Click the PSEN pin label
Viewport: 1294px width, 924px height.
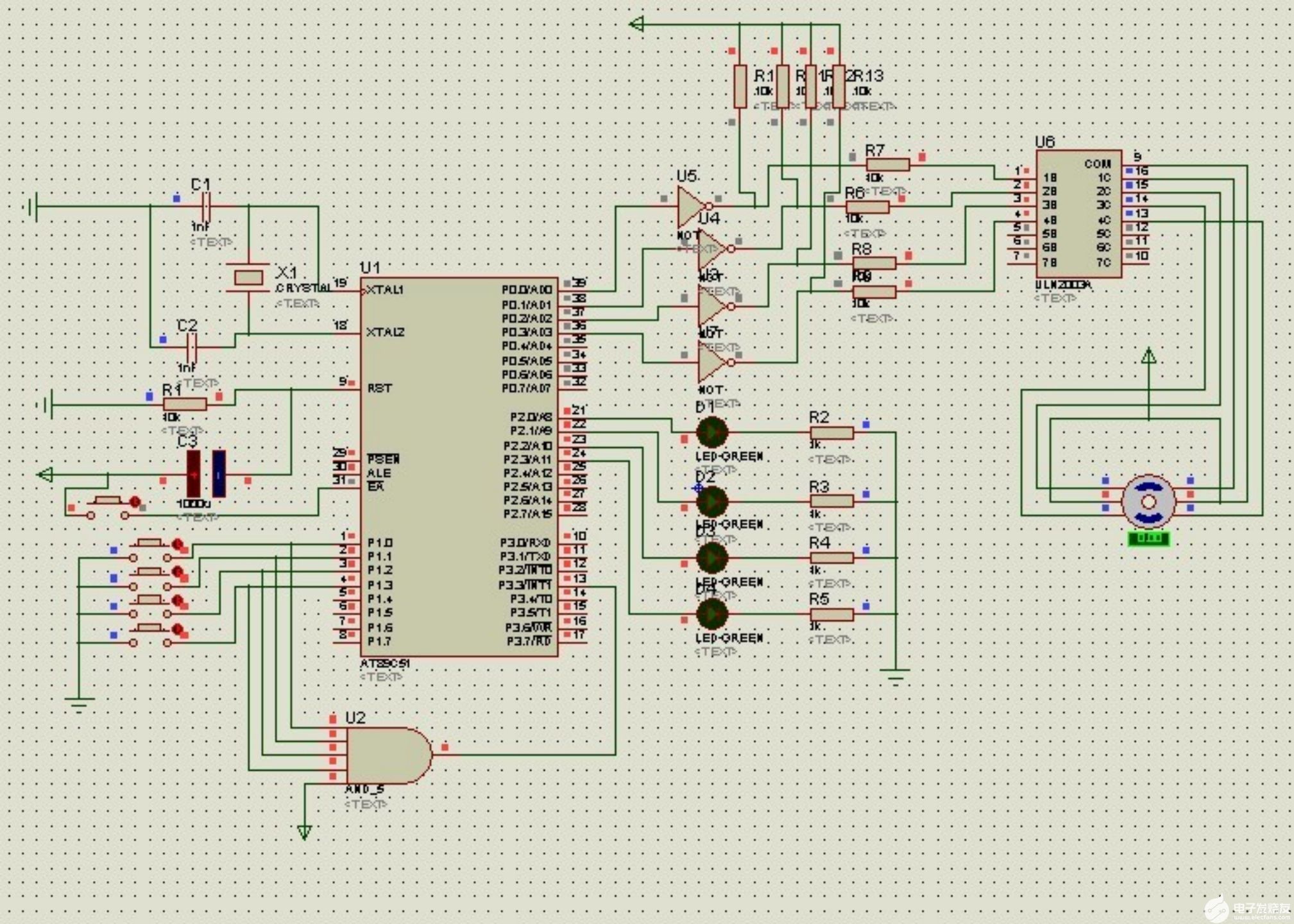[383, 459]
